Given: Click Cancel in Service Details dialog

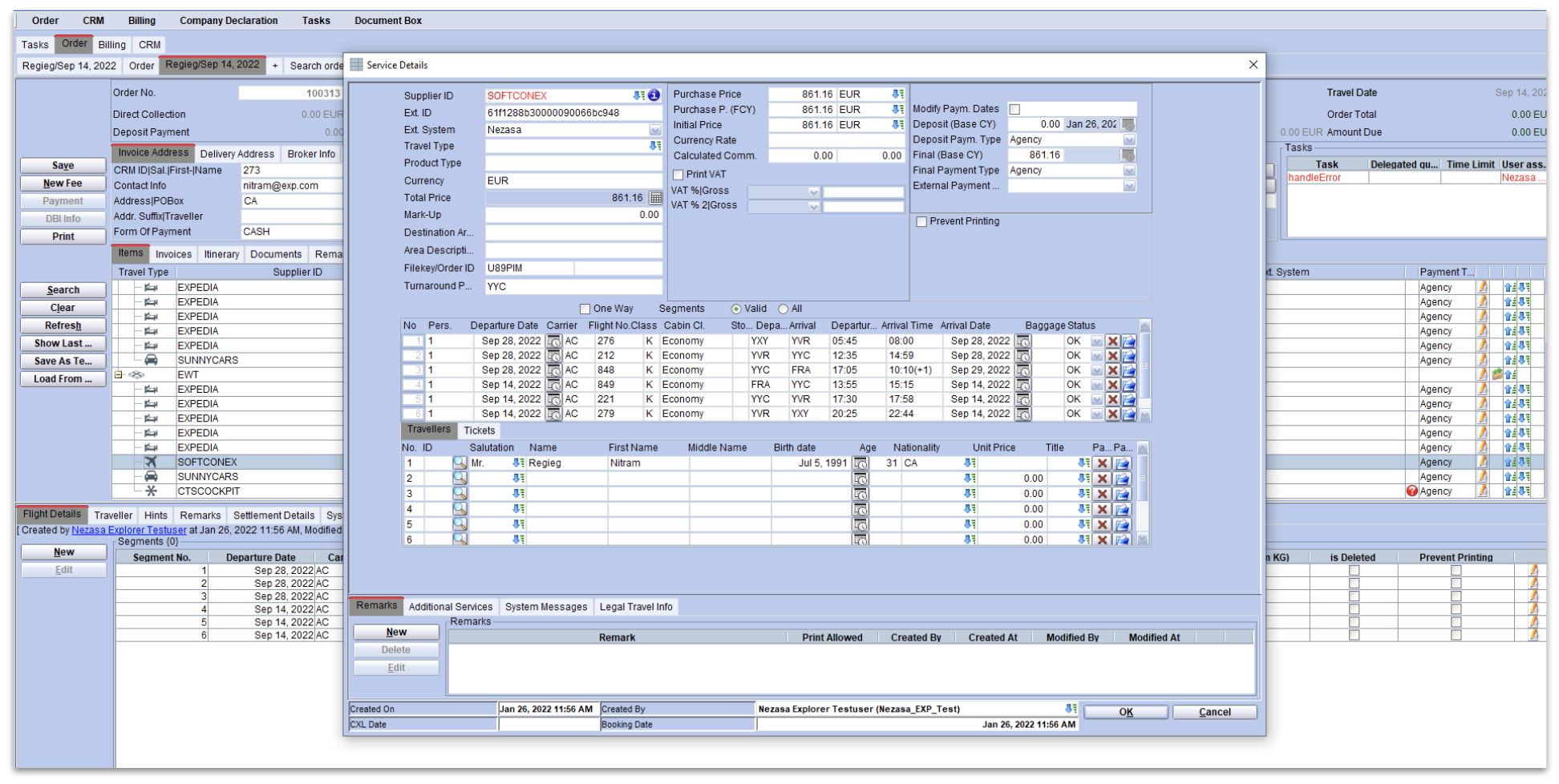Looking at the screenshot, I should click(x=1214, y=713).
